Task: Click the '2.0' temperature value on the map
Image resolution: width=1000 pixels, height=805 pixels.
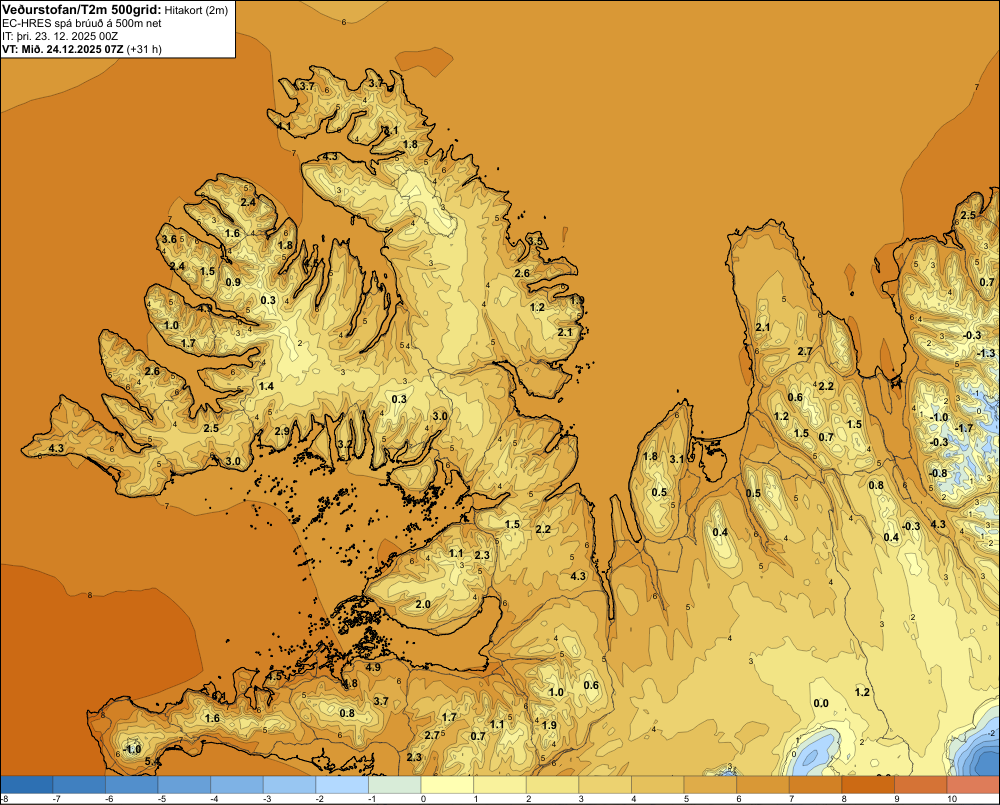Action: pyautogui.click(x=423, y=604)
